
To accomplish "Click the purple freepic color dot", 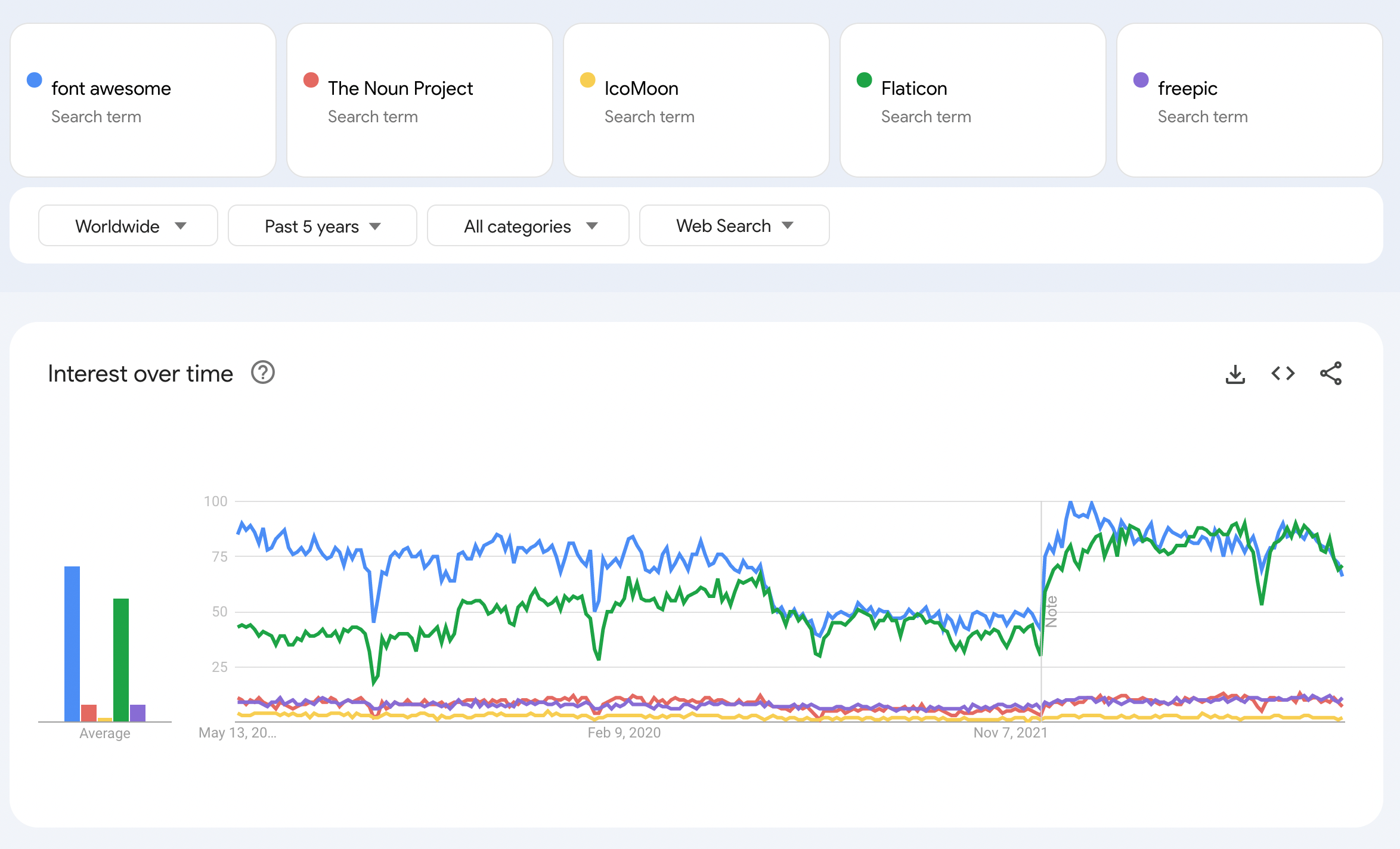I will pos(1141,80).
